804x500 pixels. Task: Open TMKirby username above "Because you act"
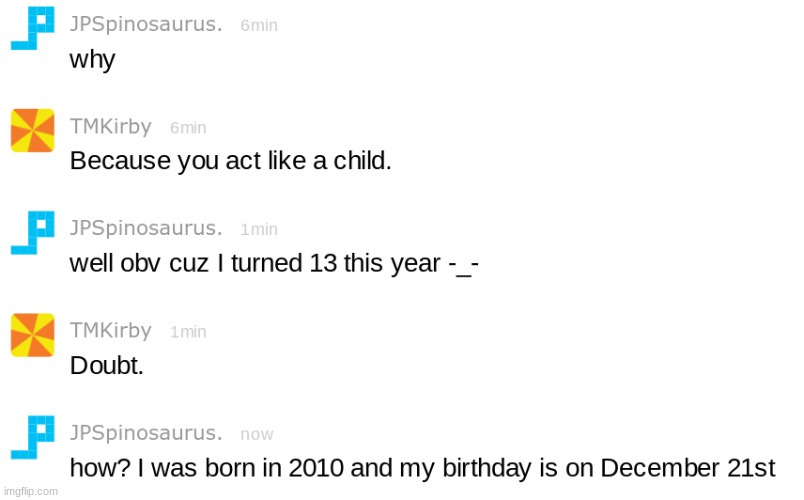(111, 127)
